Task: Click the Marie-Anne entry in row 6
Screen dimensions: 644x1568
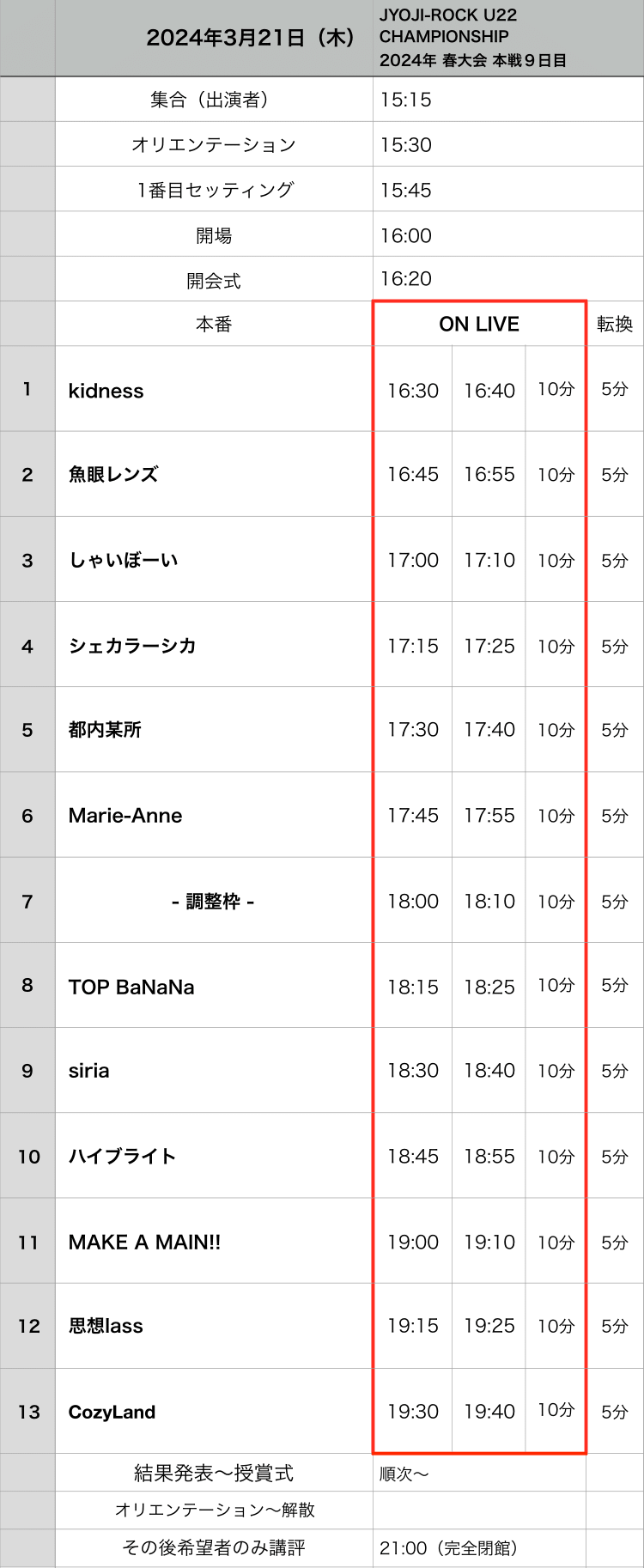Action: tap(125, 816)
